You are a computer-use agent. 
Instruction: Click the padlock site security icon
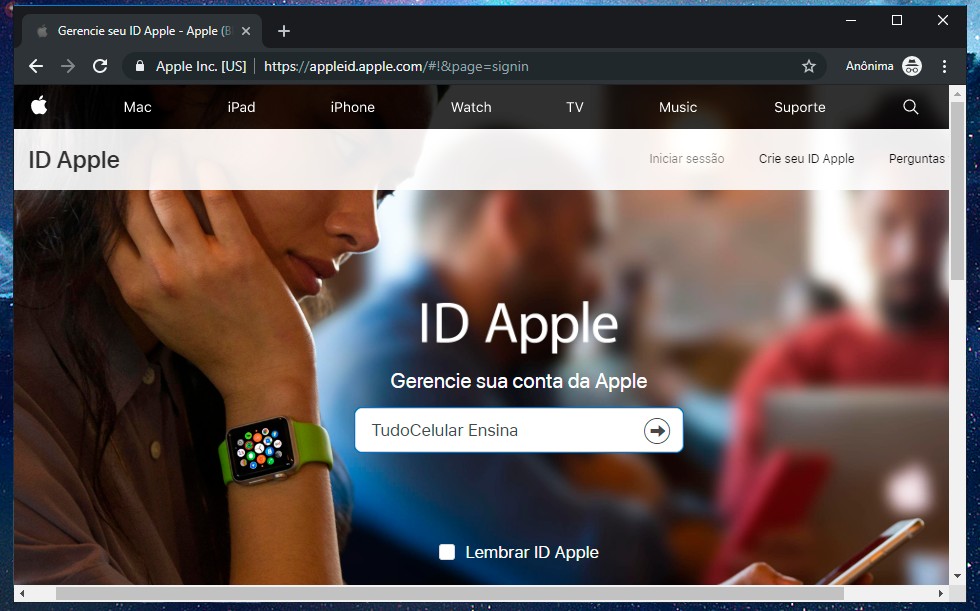click(140, 66)
